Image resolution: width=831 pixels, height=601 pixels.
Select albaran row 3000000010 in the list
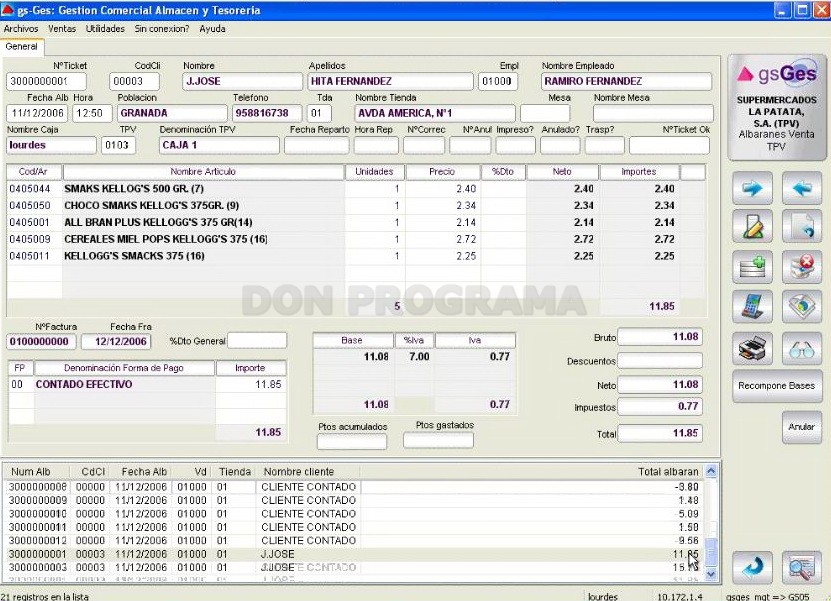click(354, 514)
